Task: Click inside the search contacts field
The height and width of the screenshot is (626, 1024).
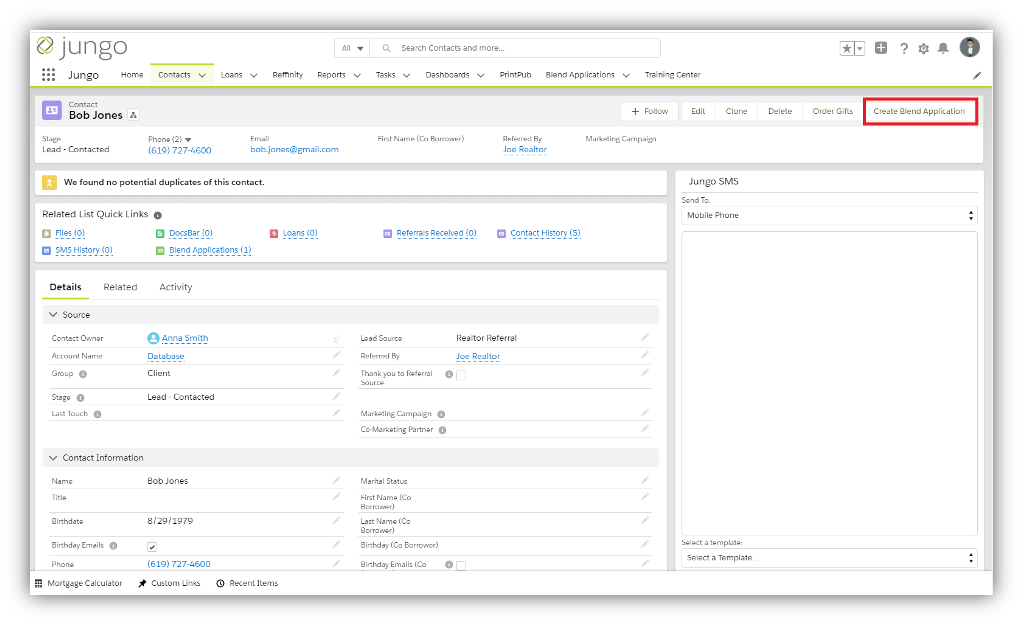Action: click(520, 47)
